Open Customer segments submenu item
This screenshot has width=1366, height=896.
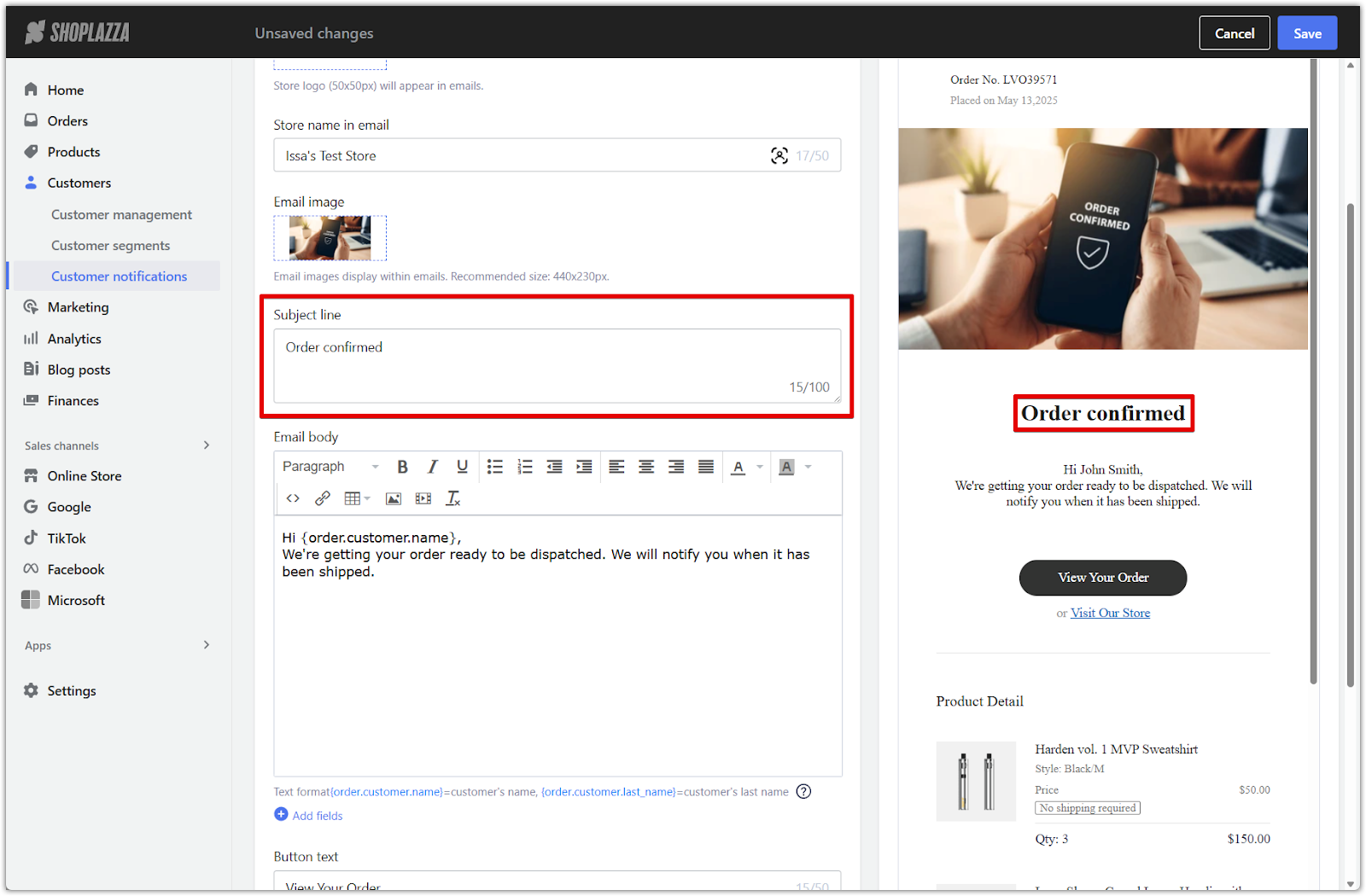tap(110, 246)
